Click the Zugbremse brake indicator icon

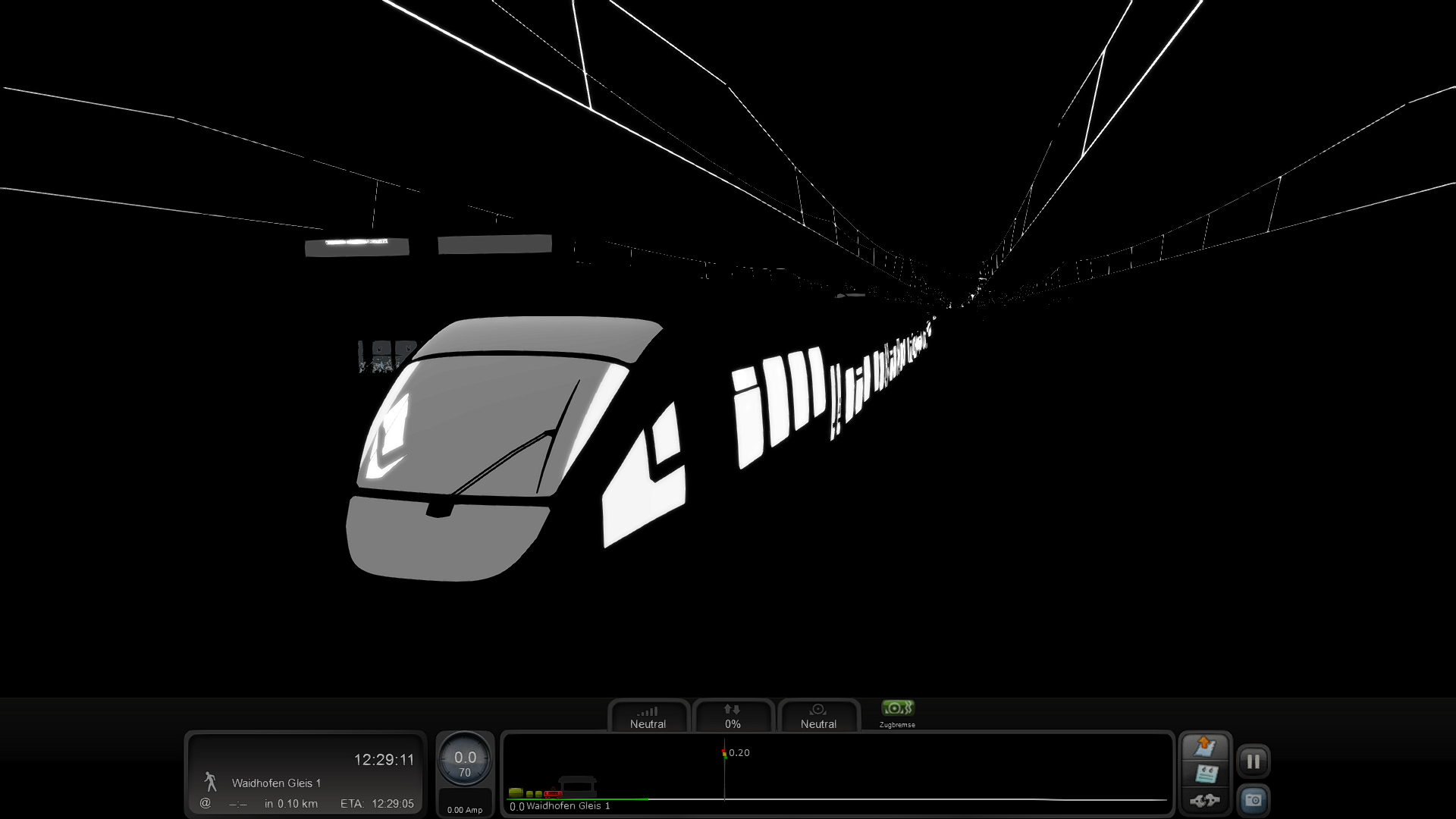point(897,708)
